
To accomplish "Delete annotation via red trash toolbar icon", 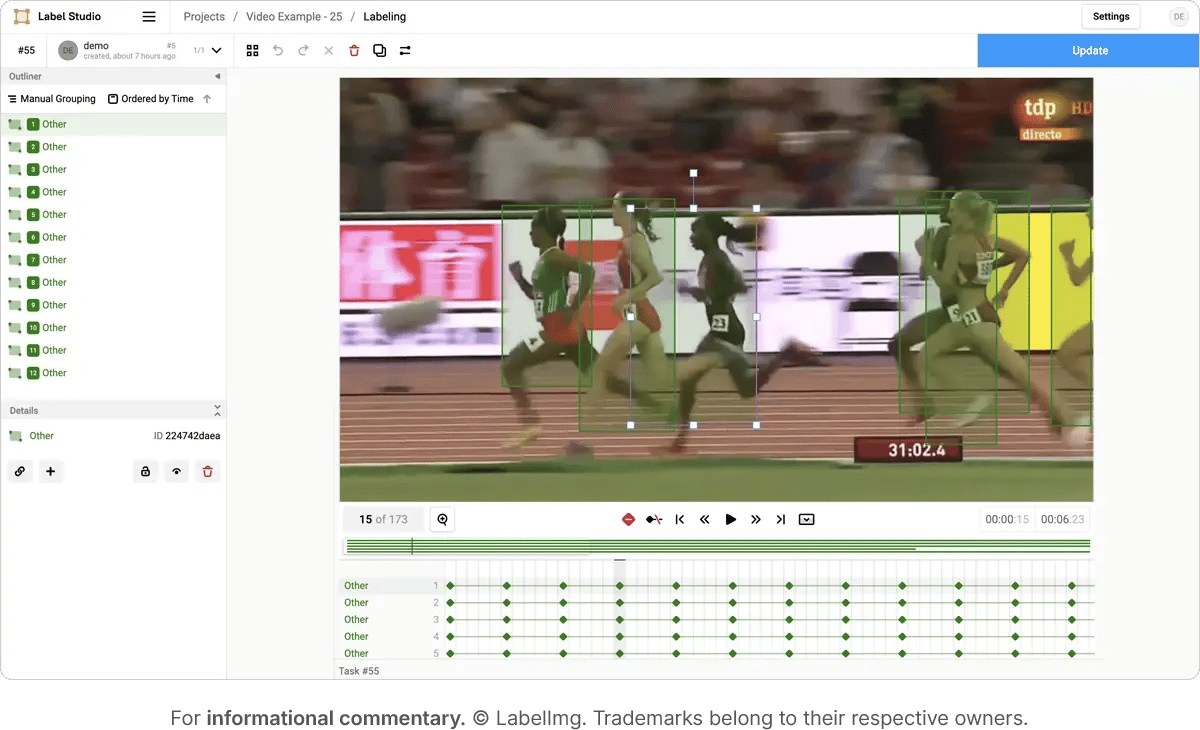I will click(354, 50).
